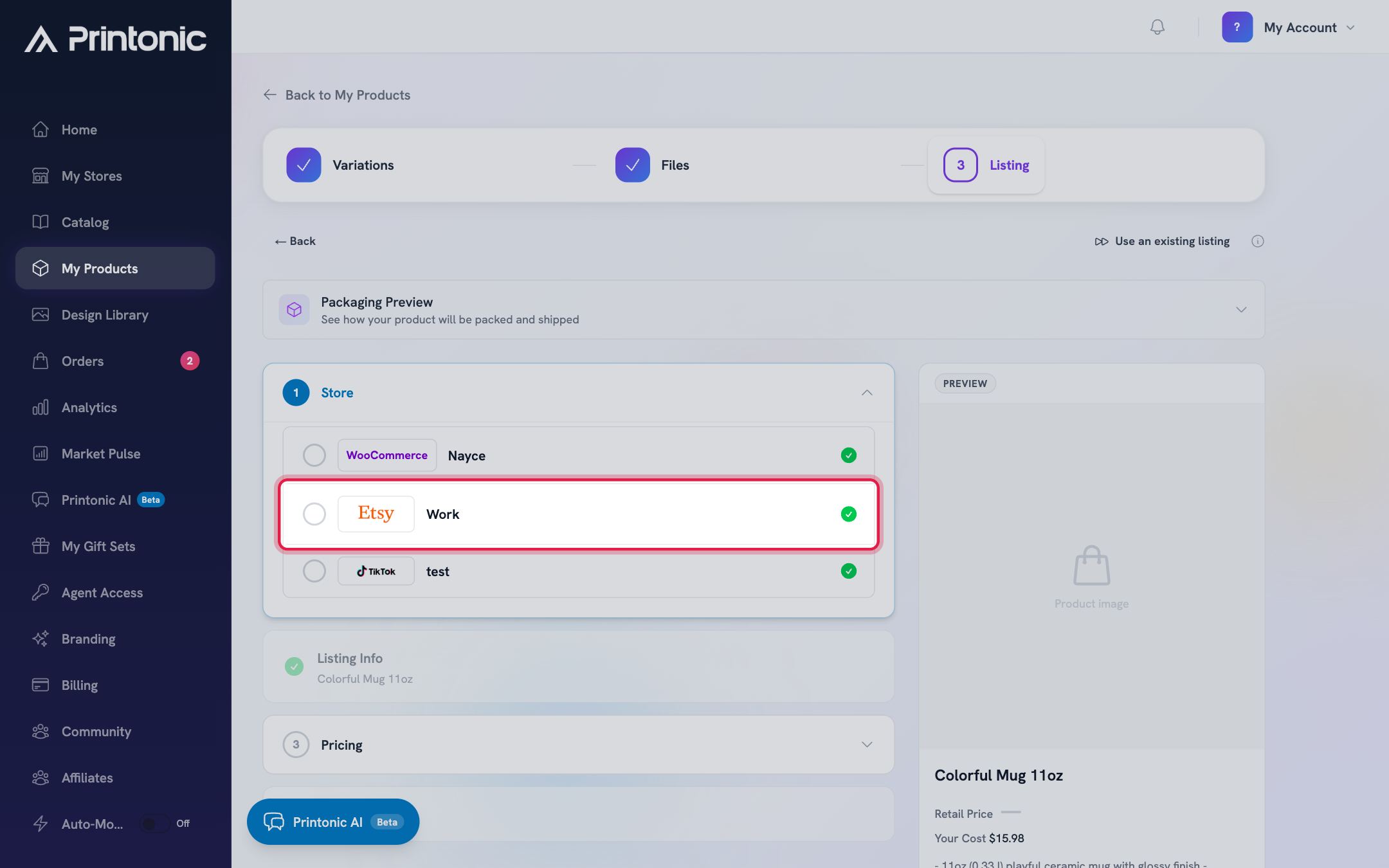Click the Packaging Preview box icon
Screen dimensions: 1389x868
click(x=294, y=310)
